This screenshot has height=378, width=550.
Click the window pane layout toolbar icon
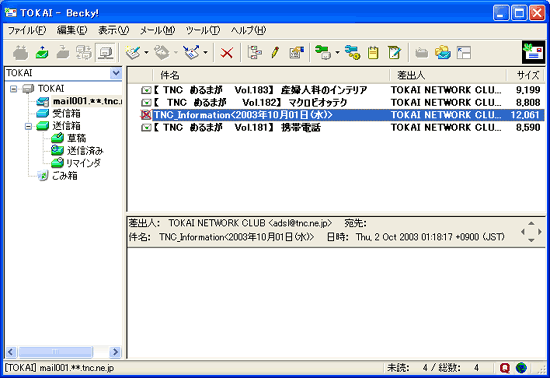tap(464, 53)
